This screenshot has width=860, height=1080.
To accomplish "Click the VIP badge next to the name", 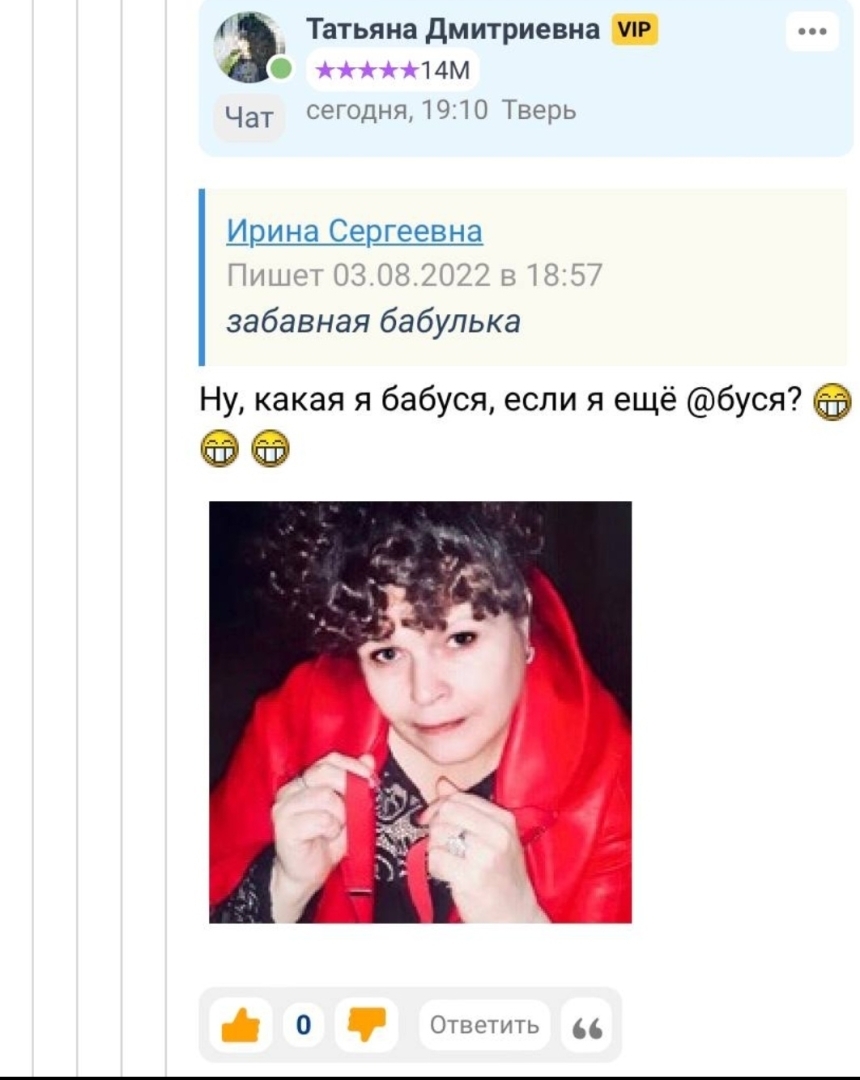I will coord(634,30).
